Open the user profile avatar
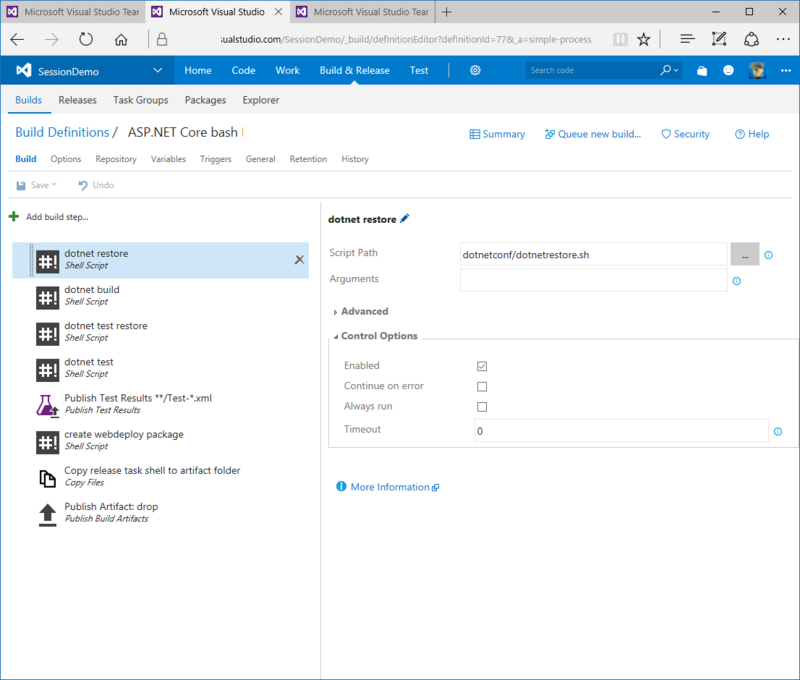The height and width of the screenshot is (680, 800). click(x=757, y=70)
